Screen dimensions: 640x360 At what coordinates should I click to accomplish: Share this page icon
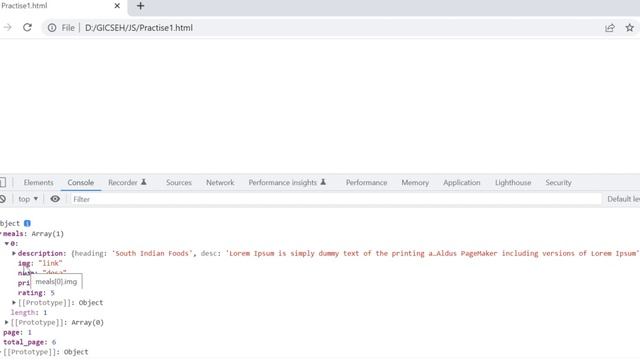coord(610,27)
